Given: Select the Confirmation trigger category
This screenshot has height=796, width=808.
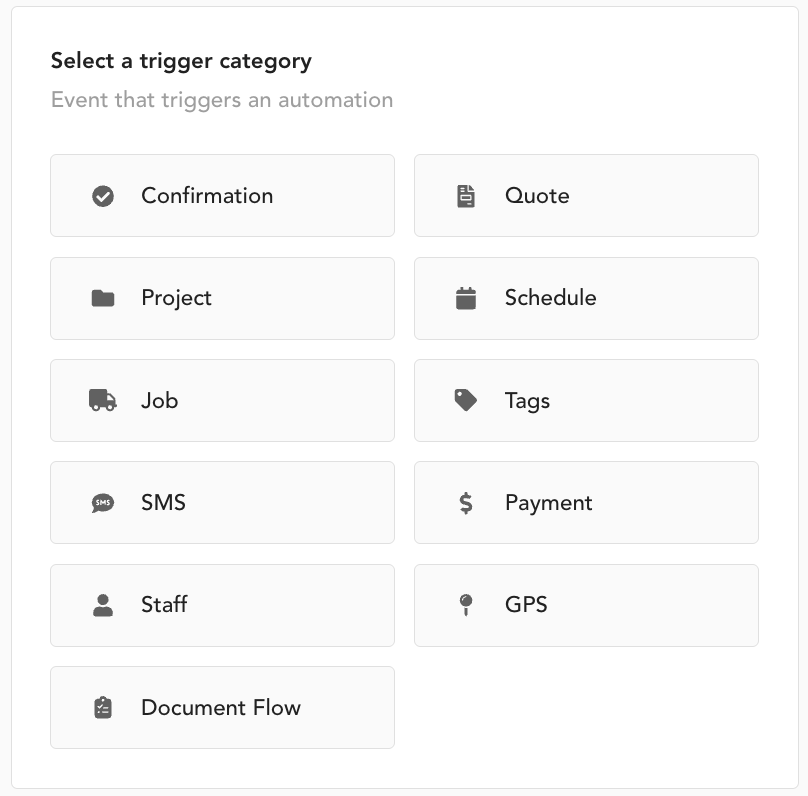Looking at the screenshot, I should click(x=222, y=196).
